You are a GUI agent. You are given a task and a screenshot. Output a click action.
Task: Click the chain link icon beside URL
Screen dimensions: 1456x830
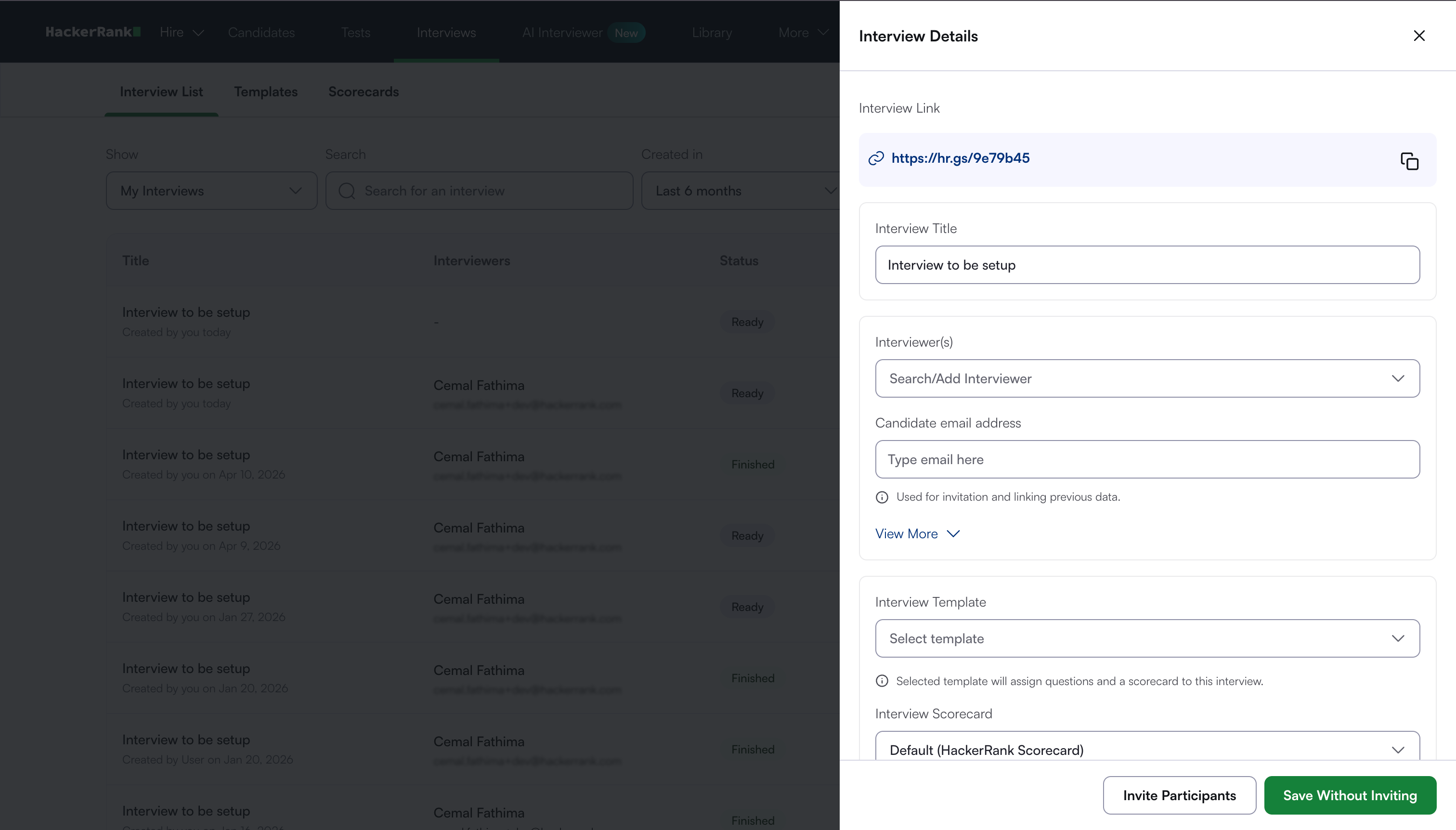pyautogui.click(x=876, y=158)
